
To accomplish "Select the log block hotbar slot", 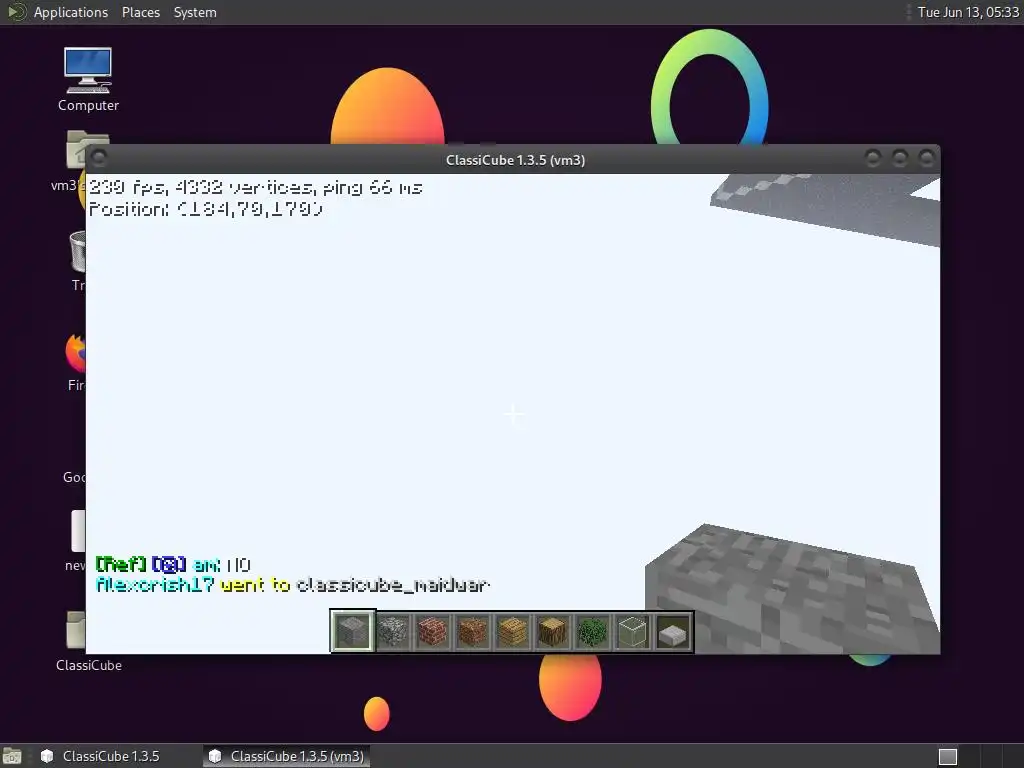I will [552, 632].
